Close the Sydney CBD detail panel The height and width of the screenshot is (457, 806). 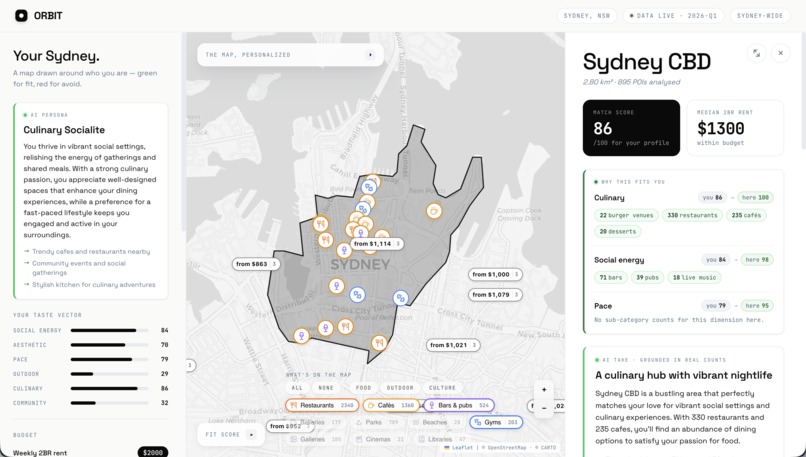[x=780, y=53]
